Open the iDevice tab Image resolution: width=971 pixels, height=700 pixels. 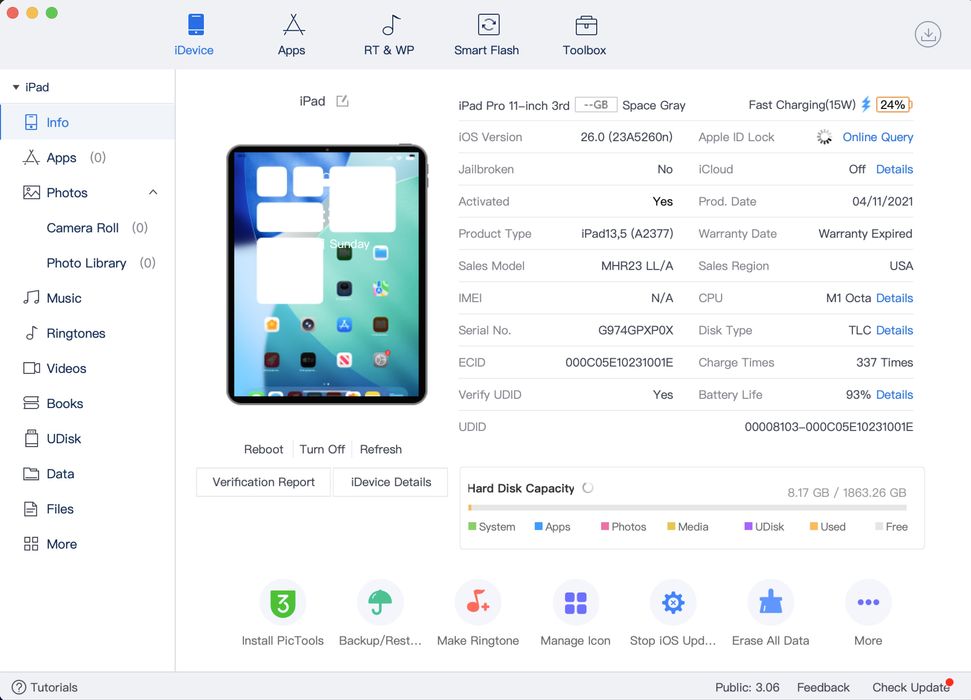click(194, 35)
